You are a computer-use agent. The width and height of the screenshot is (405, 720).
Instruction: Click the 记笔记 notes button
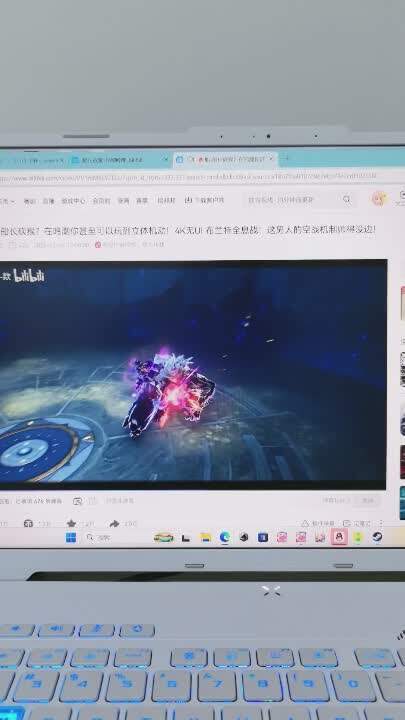click(x=356, y=523)
